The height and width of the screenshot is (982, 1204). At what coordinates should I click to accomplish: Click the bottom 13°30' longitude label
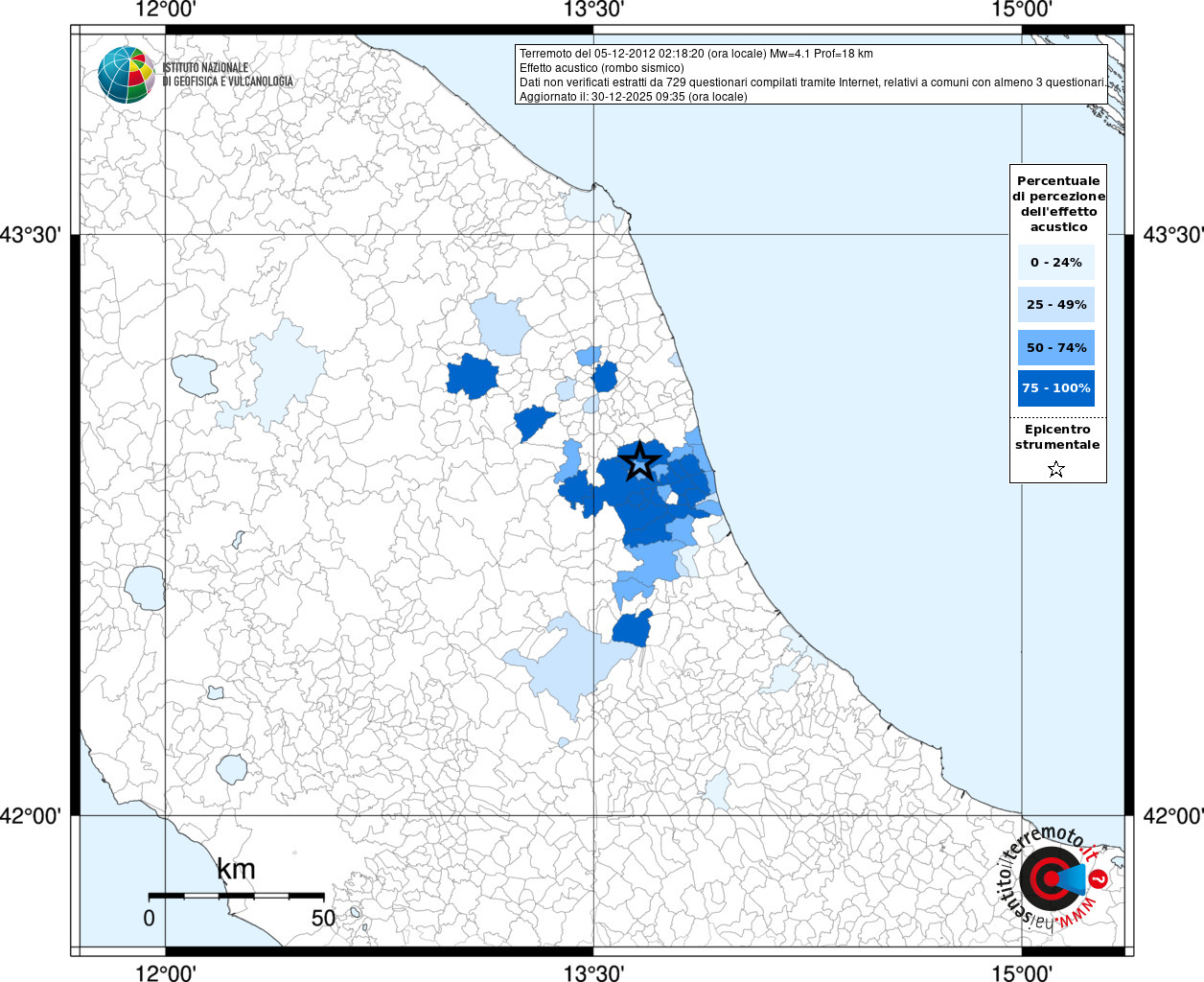point(593,972)
